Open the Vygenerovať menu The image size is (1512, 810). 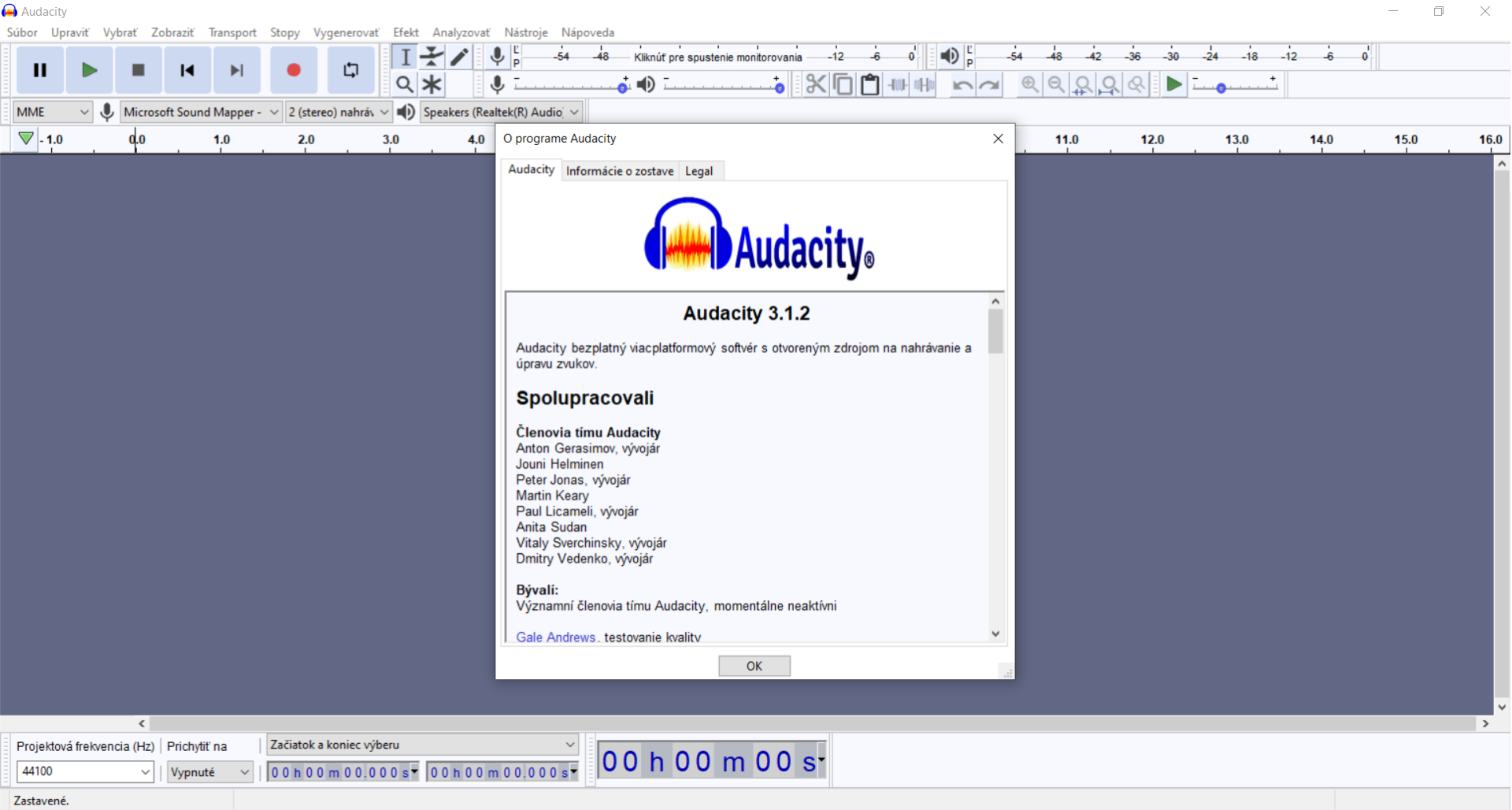tap(346, 32)
